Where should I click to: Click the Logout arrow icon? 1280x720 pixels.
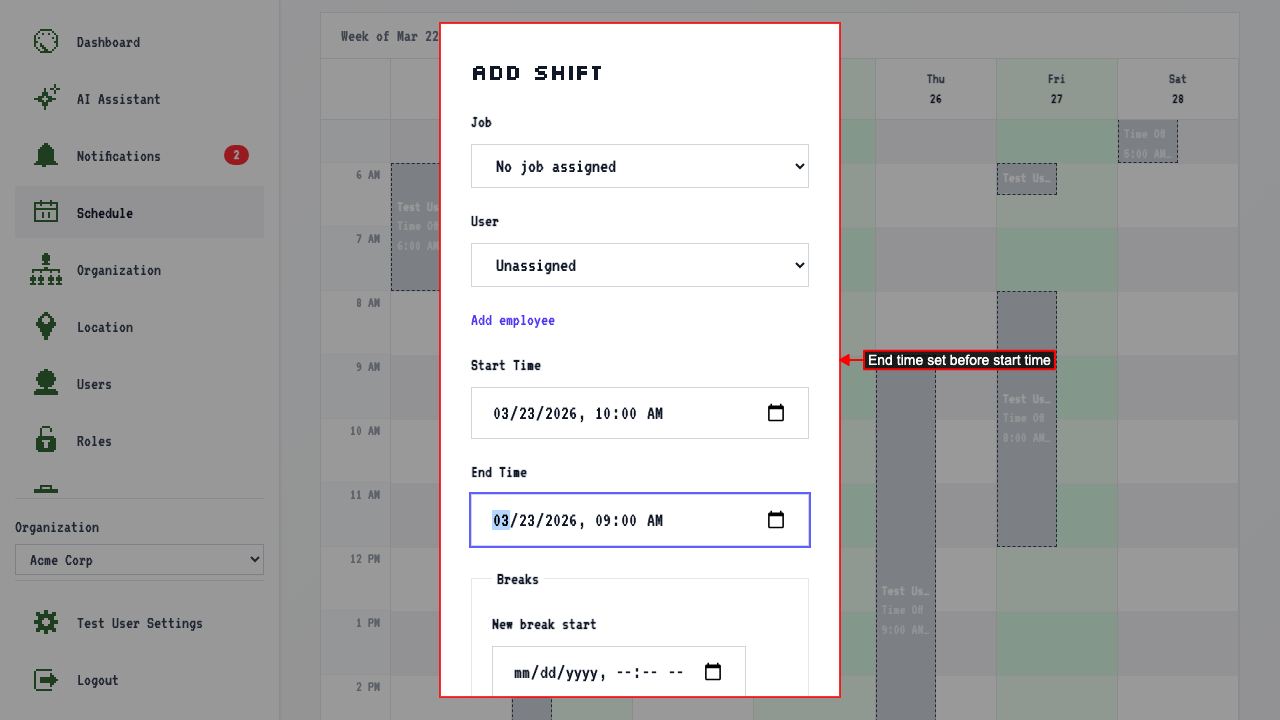(46, 679)
